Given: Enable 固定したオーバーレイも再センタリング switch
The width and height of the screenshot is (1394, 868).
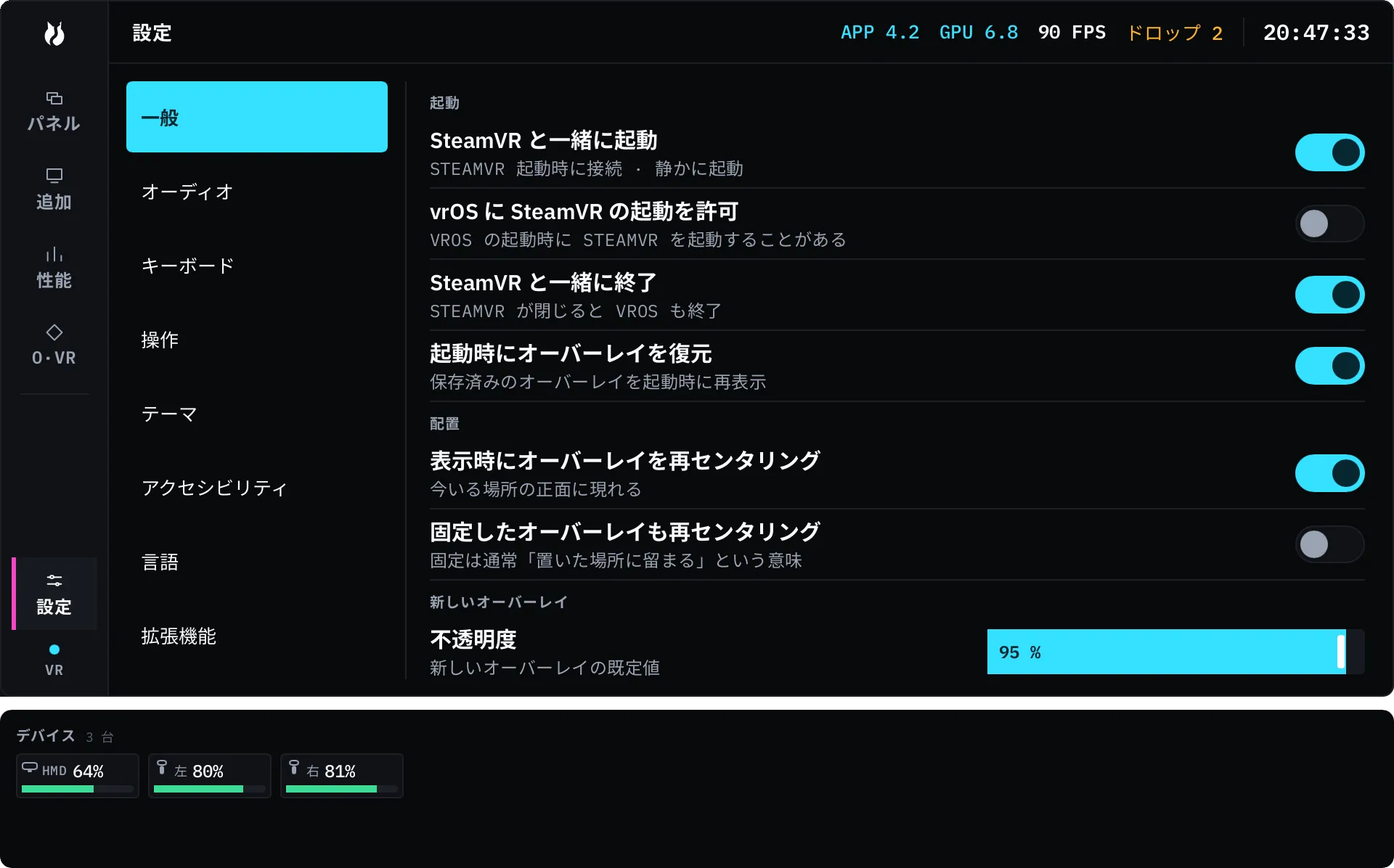Looking at the screenshot, I should click(1329, 544).
